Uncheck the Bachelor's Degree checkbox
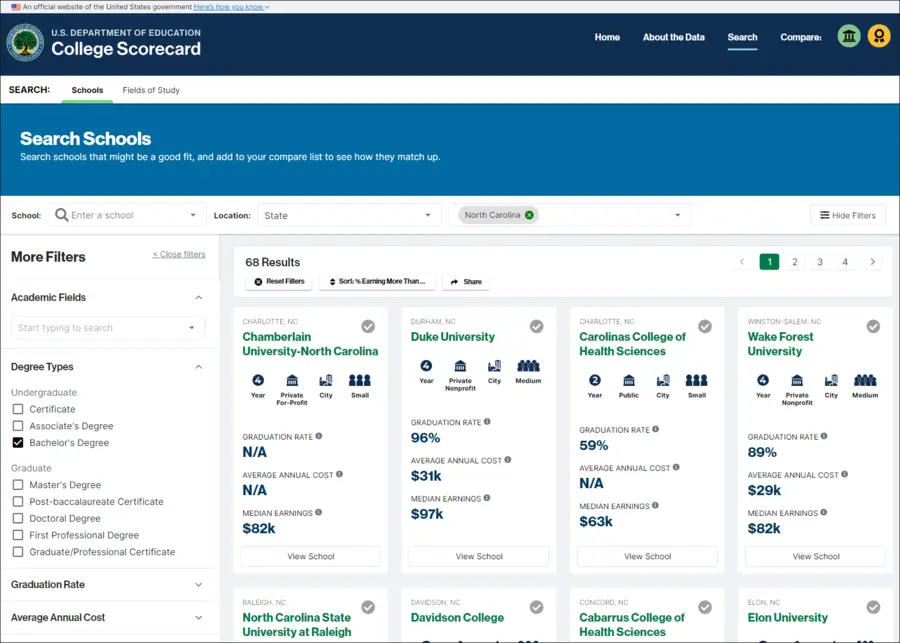The image size is (900, 643). [x=18, y=443]
